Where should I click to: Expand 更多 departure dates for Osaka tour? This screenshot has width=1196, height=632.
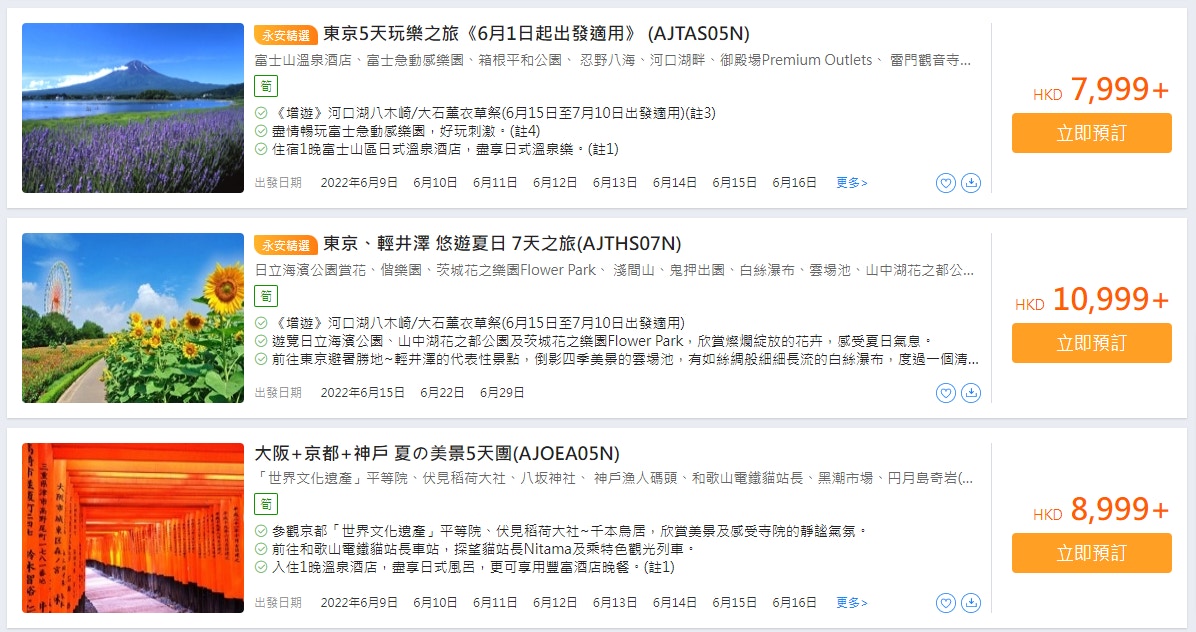pyautogui.click(x=851, y=603)
